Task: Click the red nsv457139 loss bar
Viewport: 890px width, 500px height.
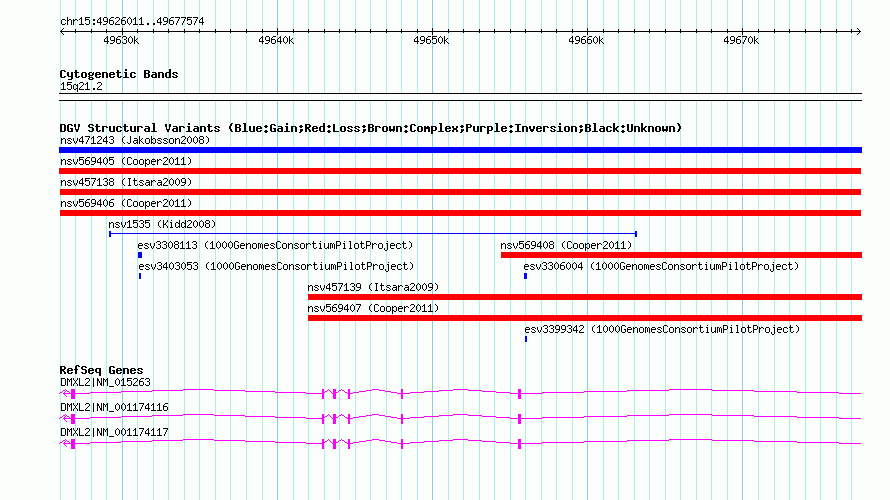Action: pos(585,297)
